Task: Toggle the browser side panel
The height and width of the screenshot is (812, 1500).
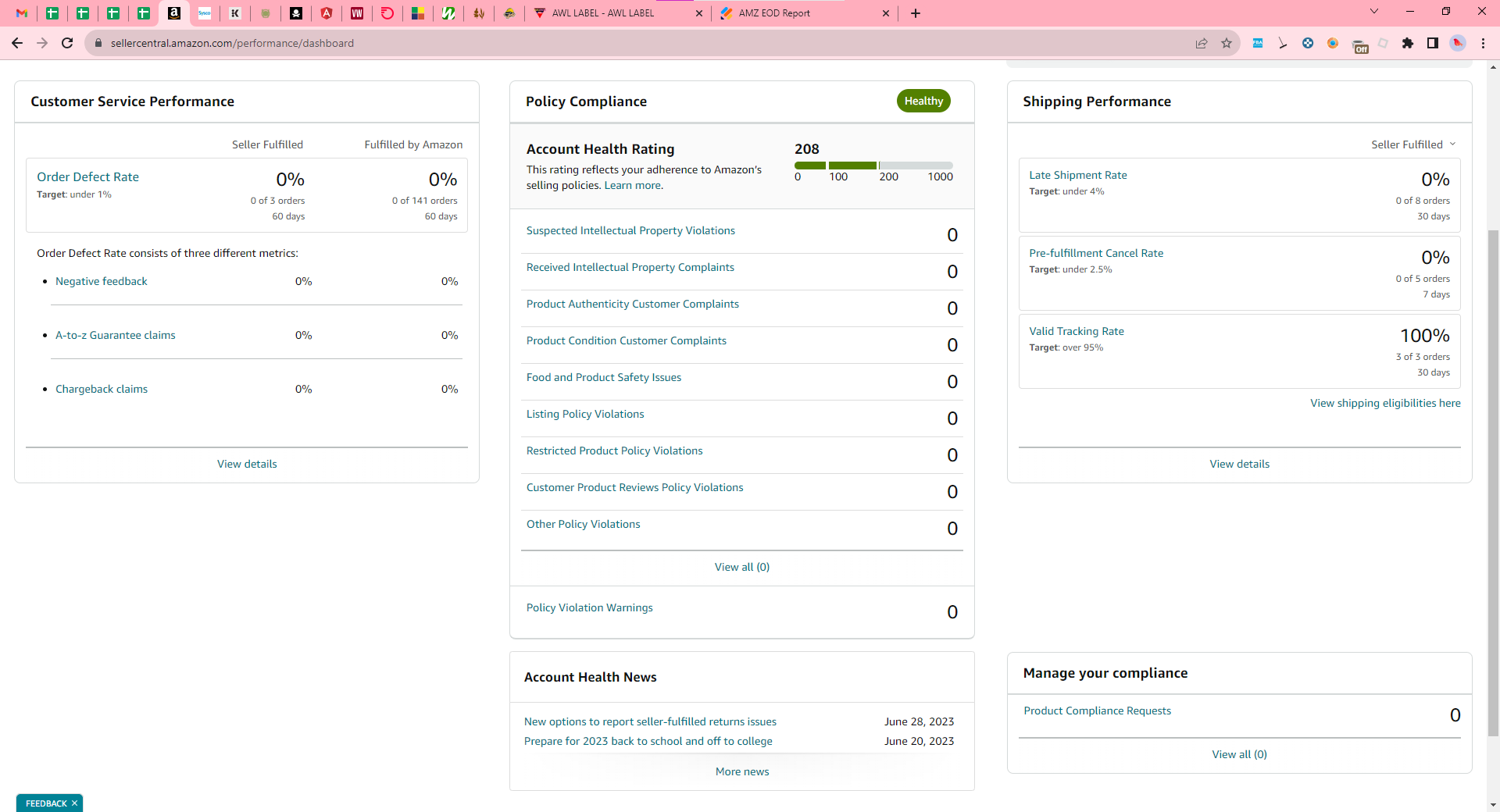Action: (1433, 43)
